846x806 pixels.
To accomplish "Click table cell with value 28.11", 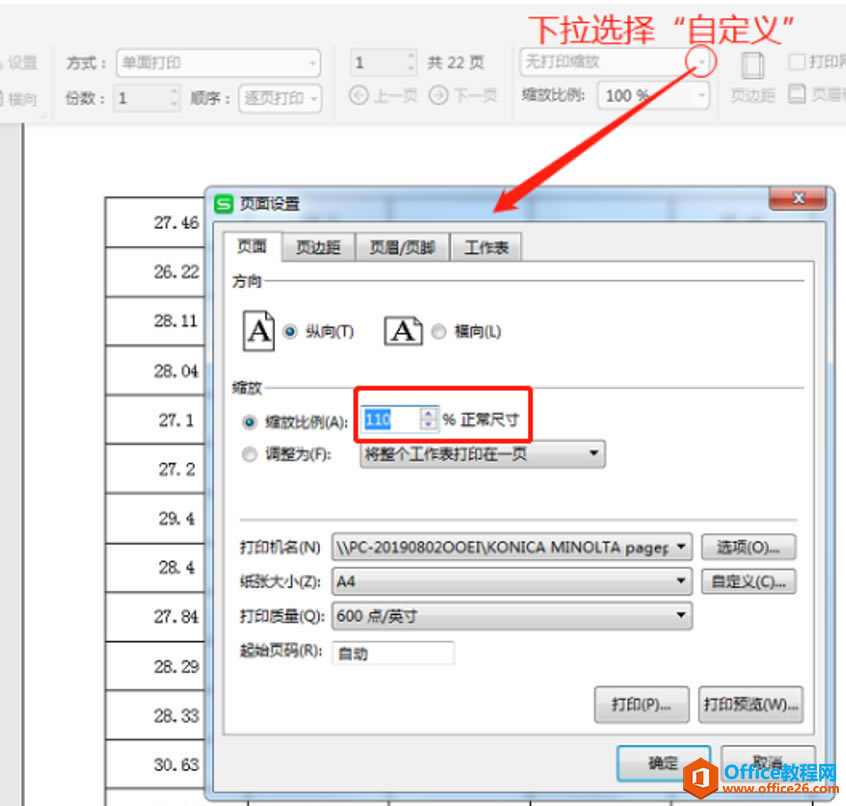I will [155, 321].
